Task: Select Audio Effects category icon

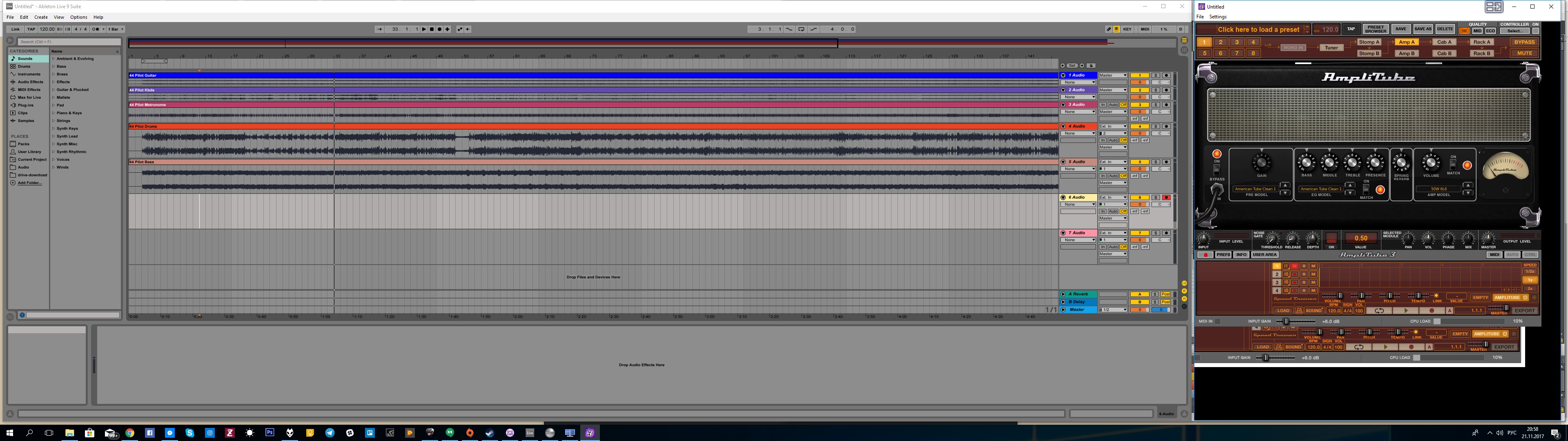Action: pos(13,82)
